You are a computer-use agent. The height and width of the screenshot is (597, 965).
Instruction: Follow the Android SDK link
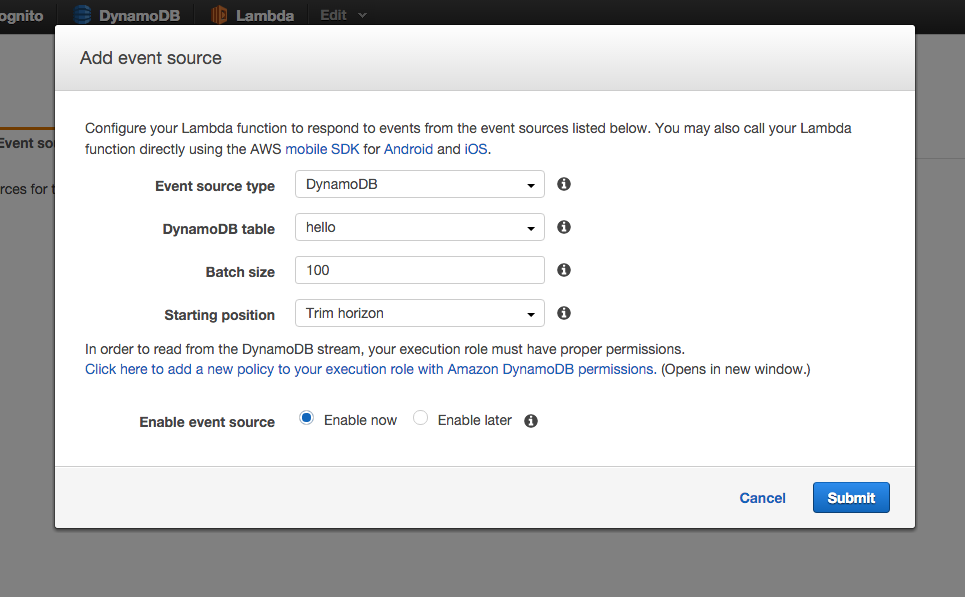pyautogui.click(x=408, y=149)
